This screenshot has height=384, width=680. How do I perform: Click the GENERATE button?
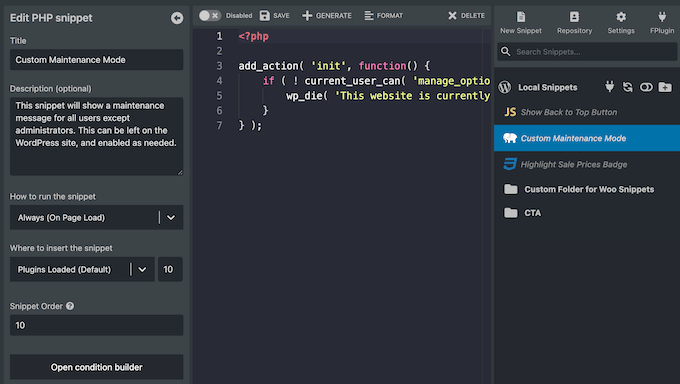tap(327, 16)
